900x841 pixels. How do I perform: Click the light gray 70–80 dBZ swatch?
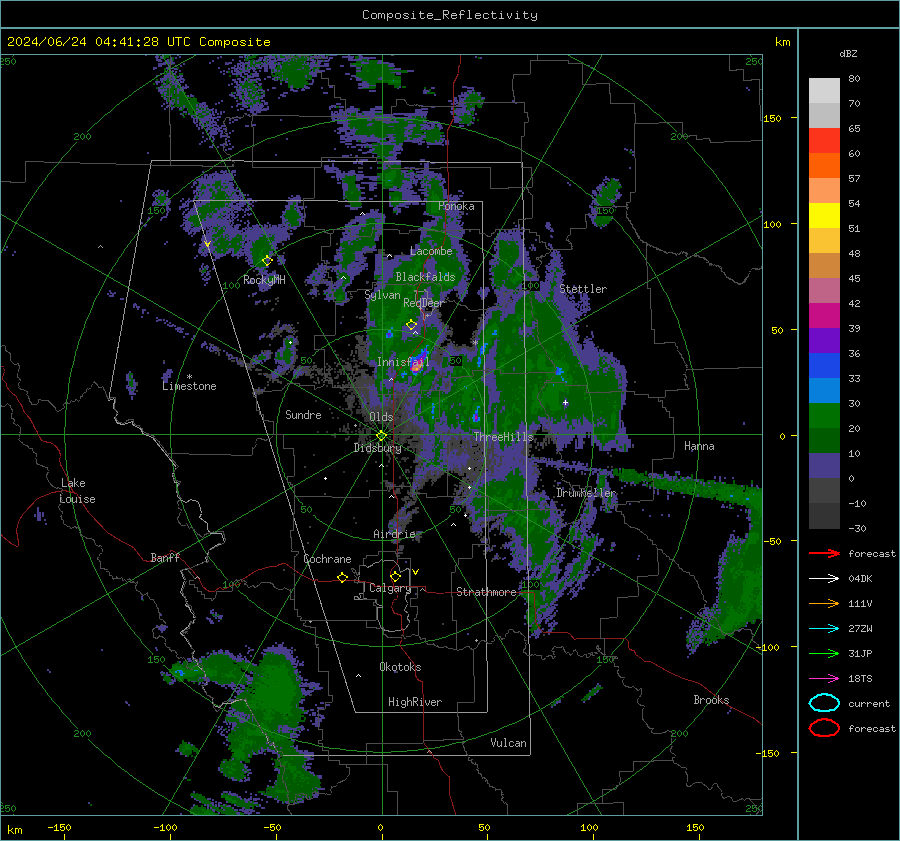[x=824, y=90]
